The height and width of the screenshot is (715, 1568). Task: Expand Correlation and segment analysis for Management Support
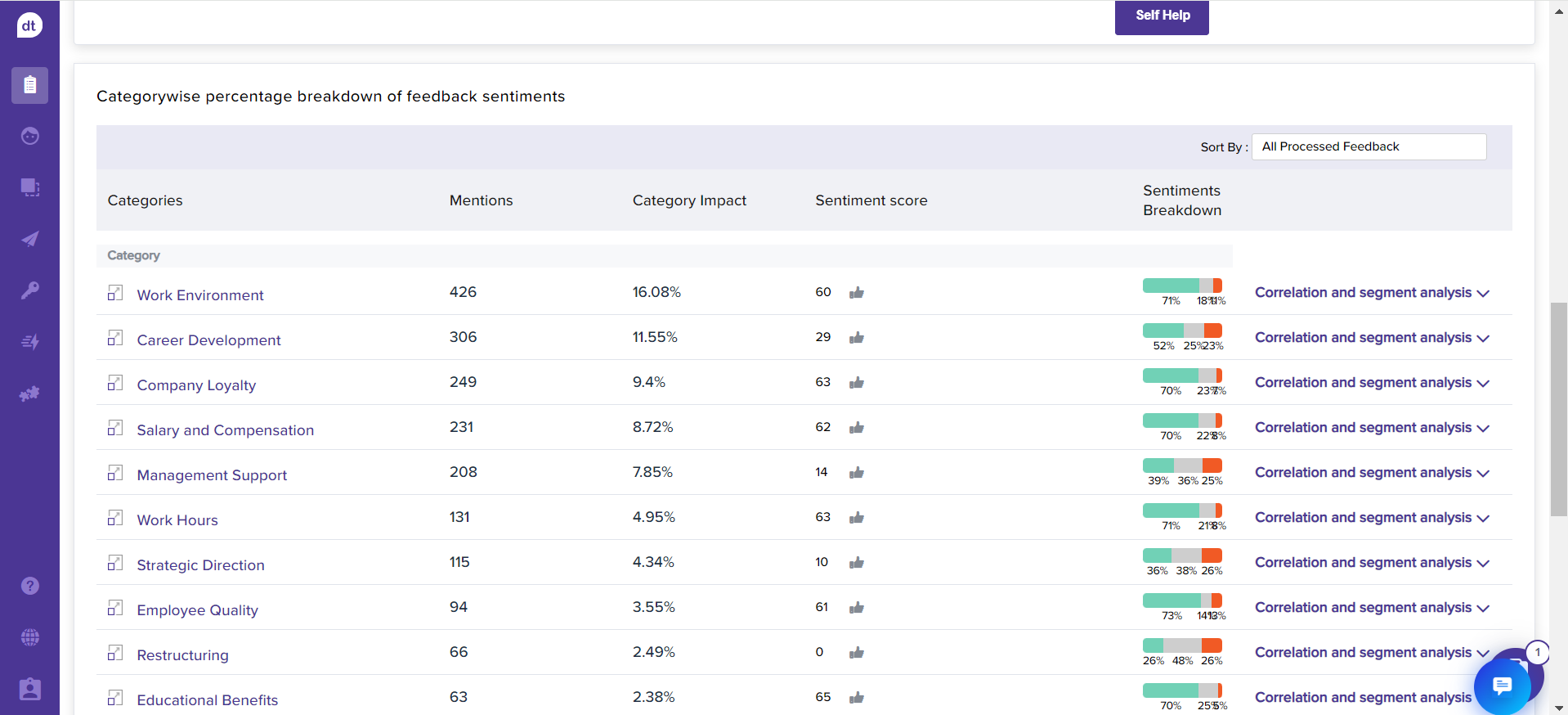click(x=1372, y=473)
